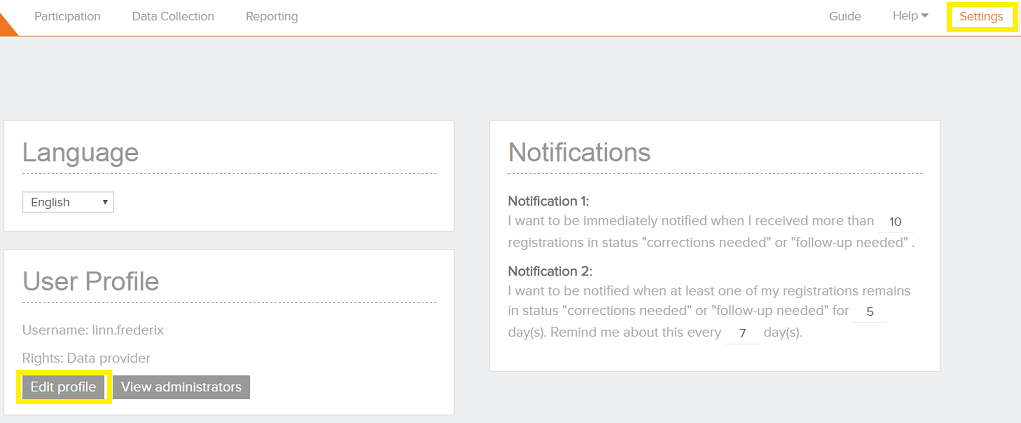Click the Notification 2 label
This screenshot has height=423, width=1021.
(x=550, y=271)
